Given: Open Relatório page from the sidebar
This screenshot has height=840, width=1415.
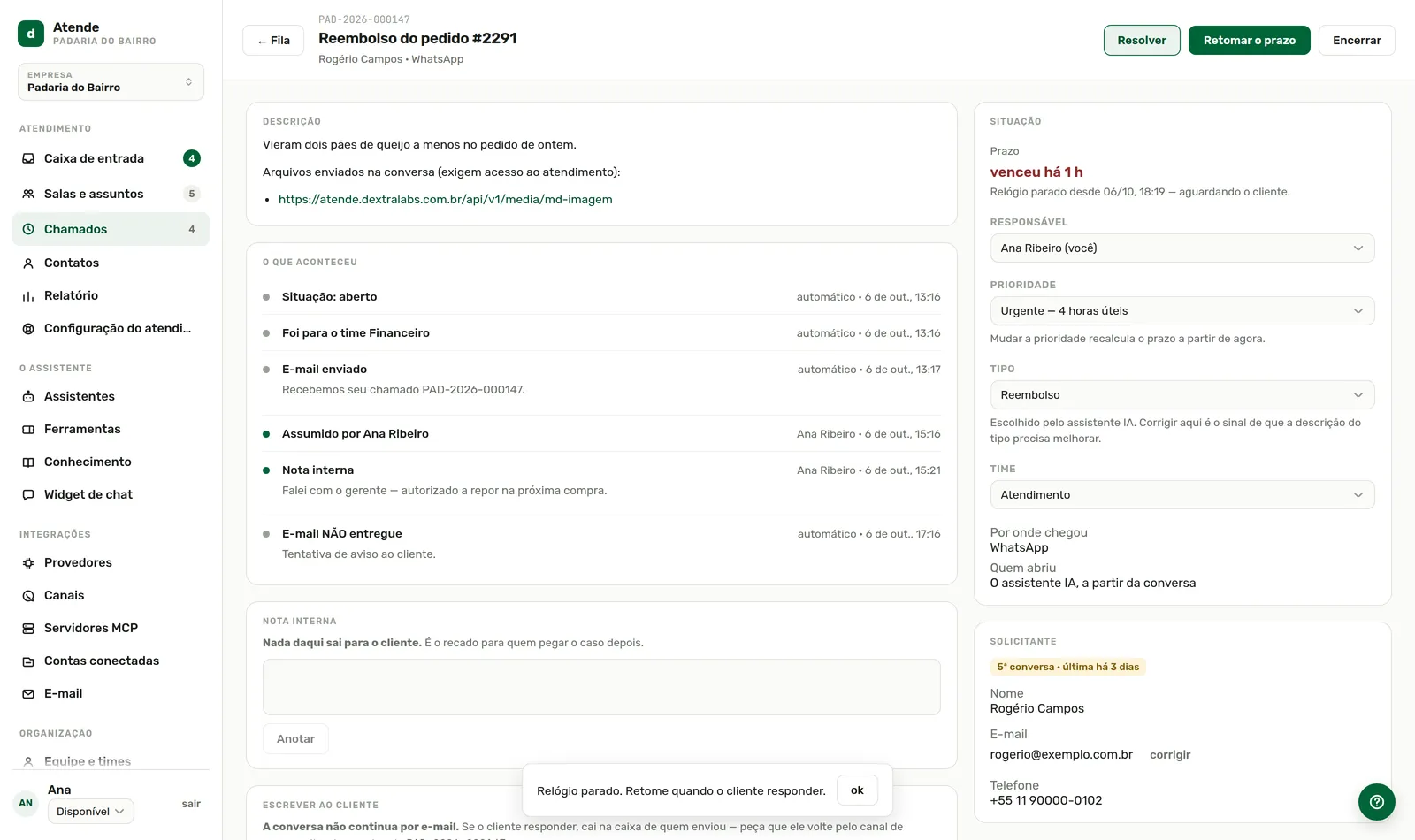Looking at the screenshot, I should 111,295.
